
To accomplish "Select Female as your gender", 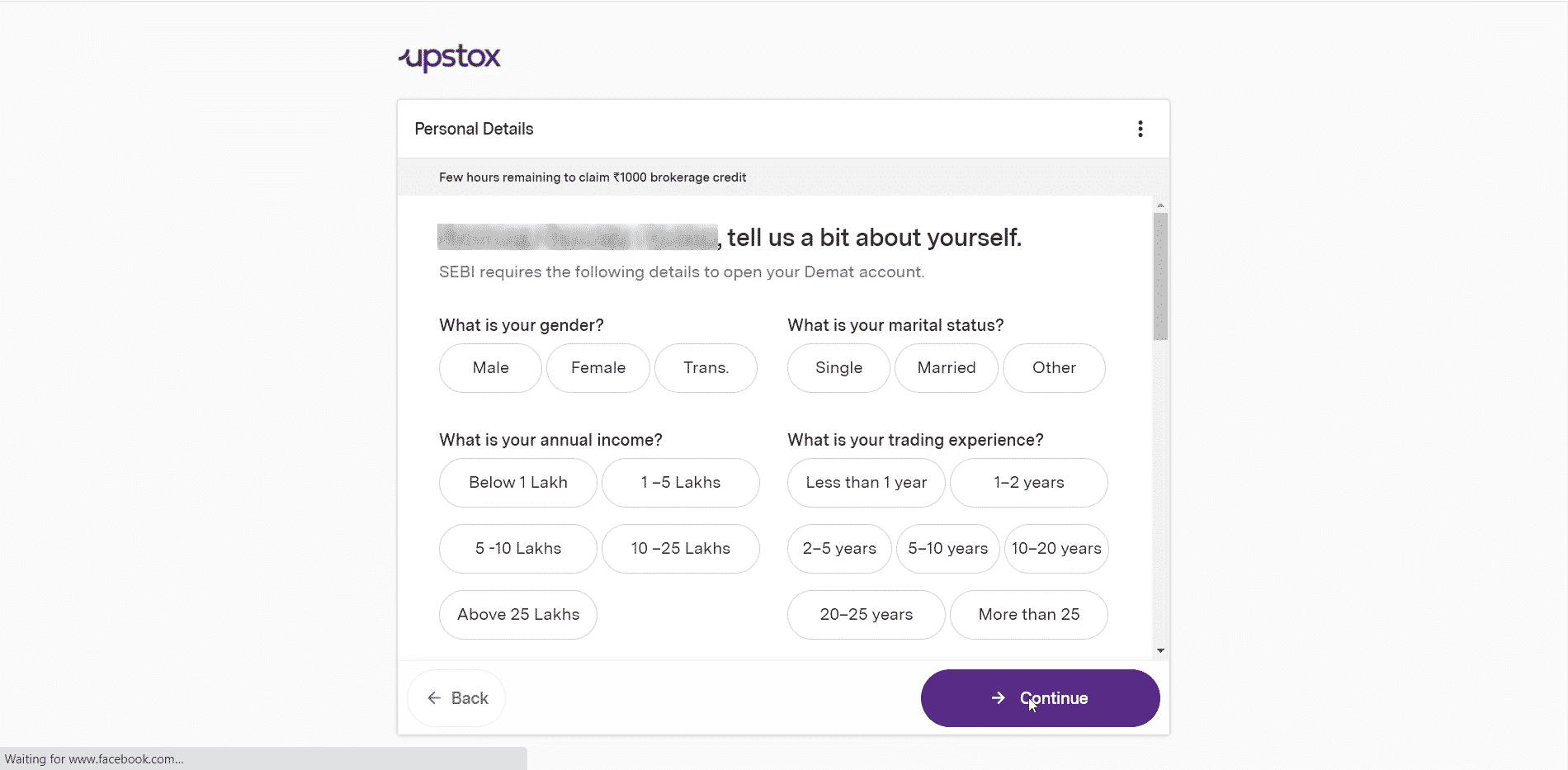I will pos(597,368).
